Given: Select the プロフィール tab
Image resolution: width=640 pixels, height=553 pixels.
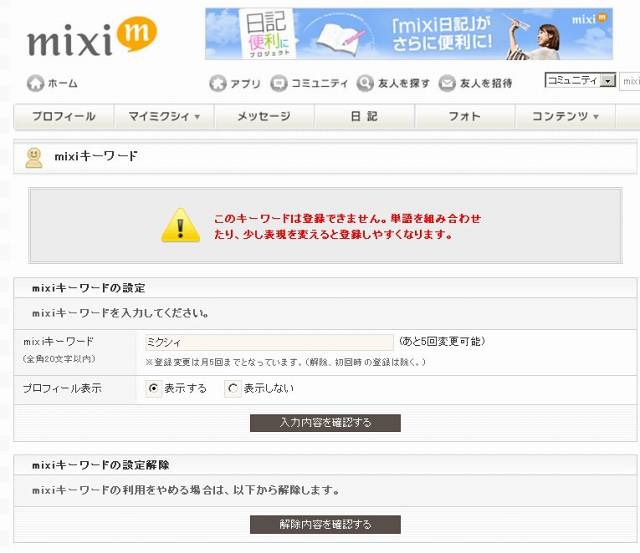Looking at the screenshot, I should click(x=64, y=117).
